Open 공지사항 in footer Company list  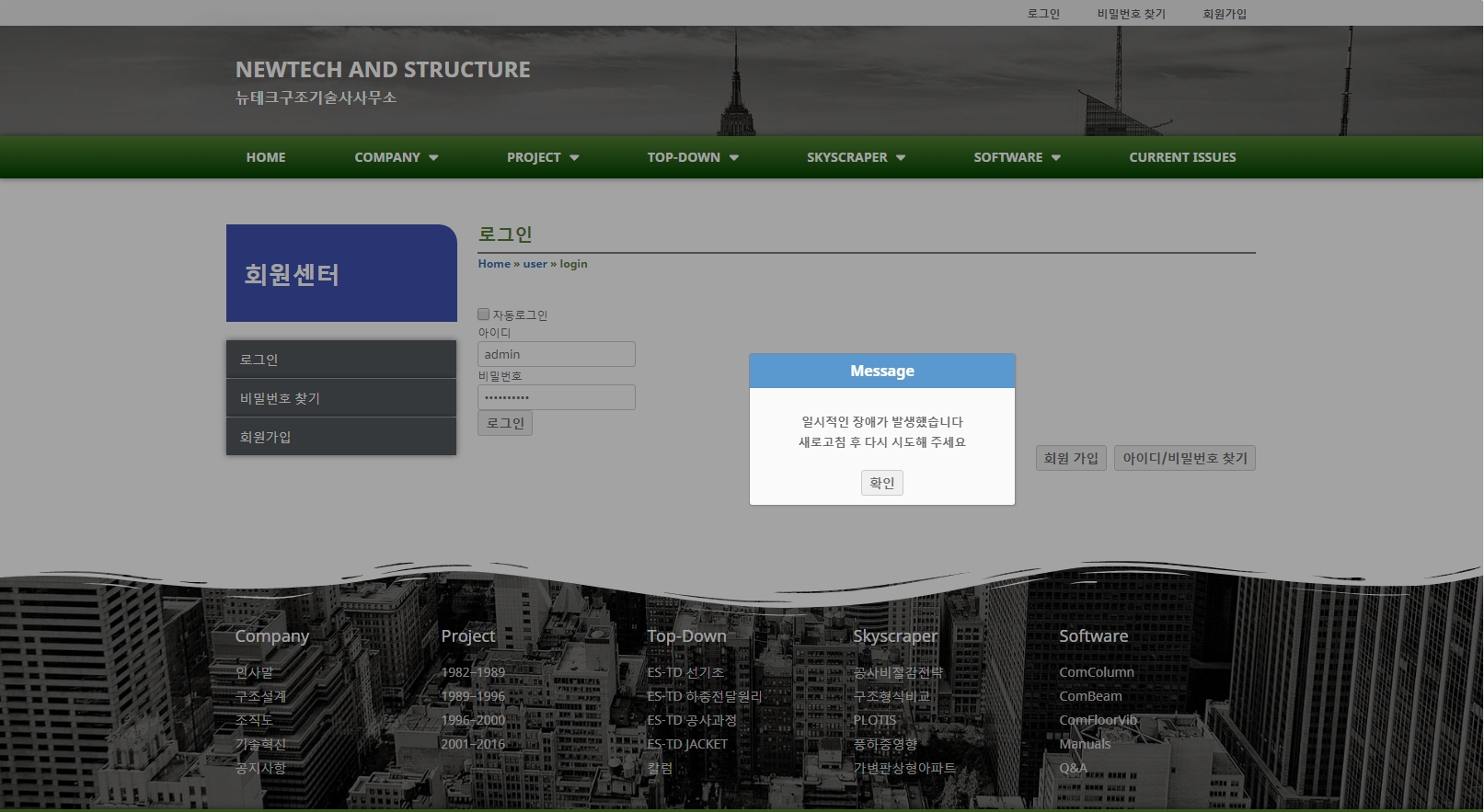260,768
